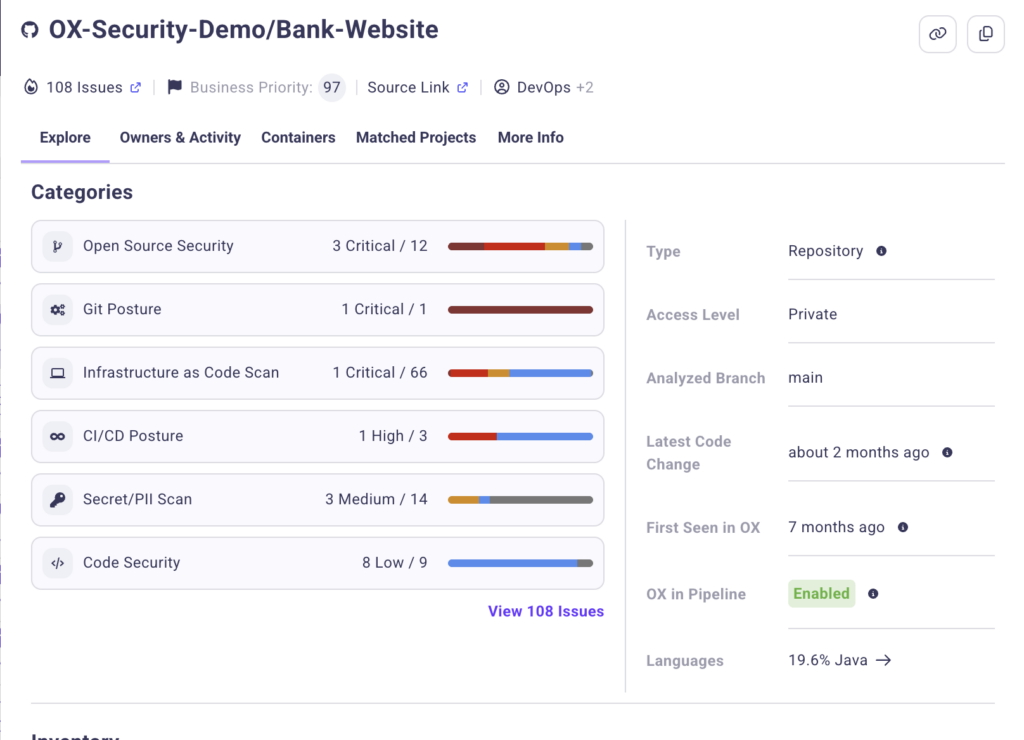The width and height of the screenshot is (1024, 740).
Task: Open the Secret/PII Scan category row
Action: pyautogui.click(x=317, y=500)
